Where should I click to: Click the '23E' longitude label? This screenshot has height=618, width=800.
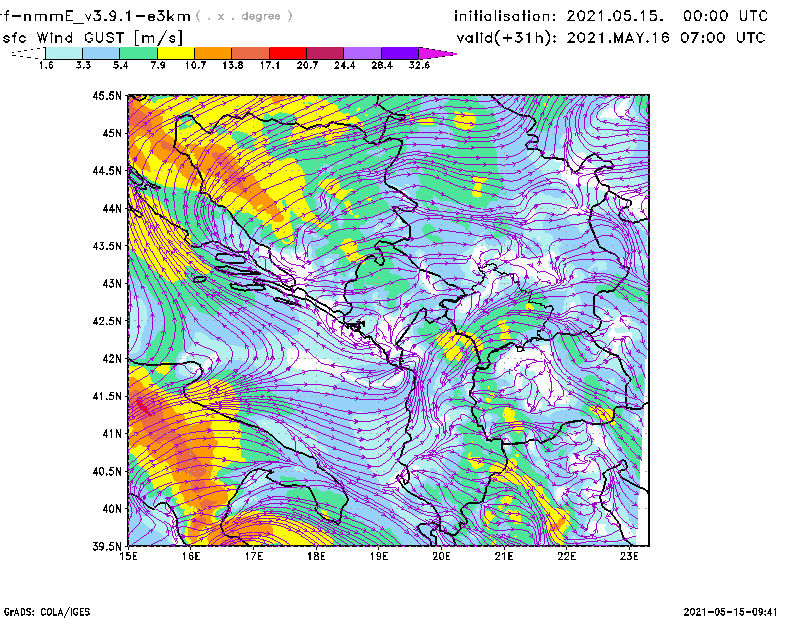point(629,556)
